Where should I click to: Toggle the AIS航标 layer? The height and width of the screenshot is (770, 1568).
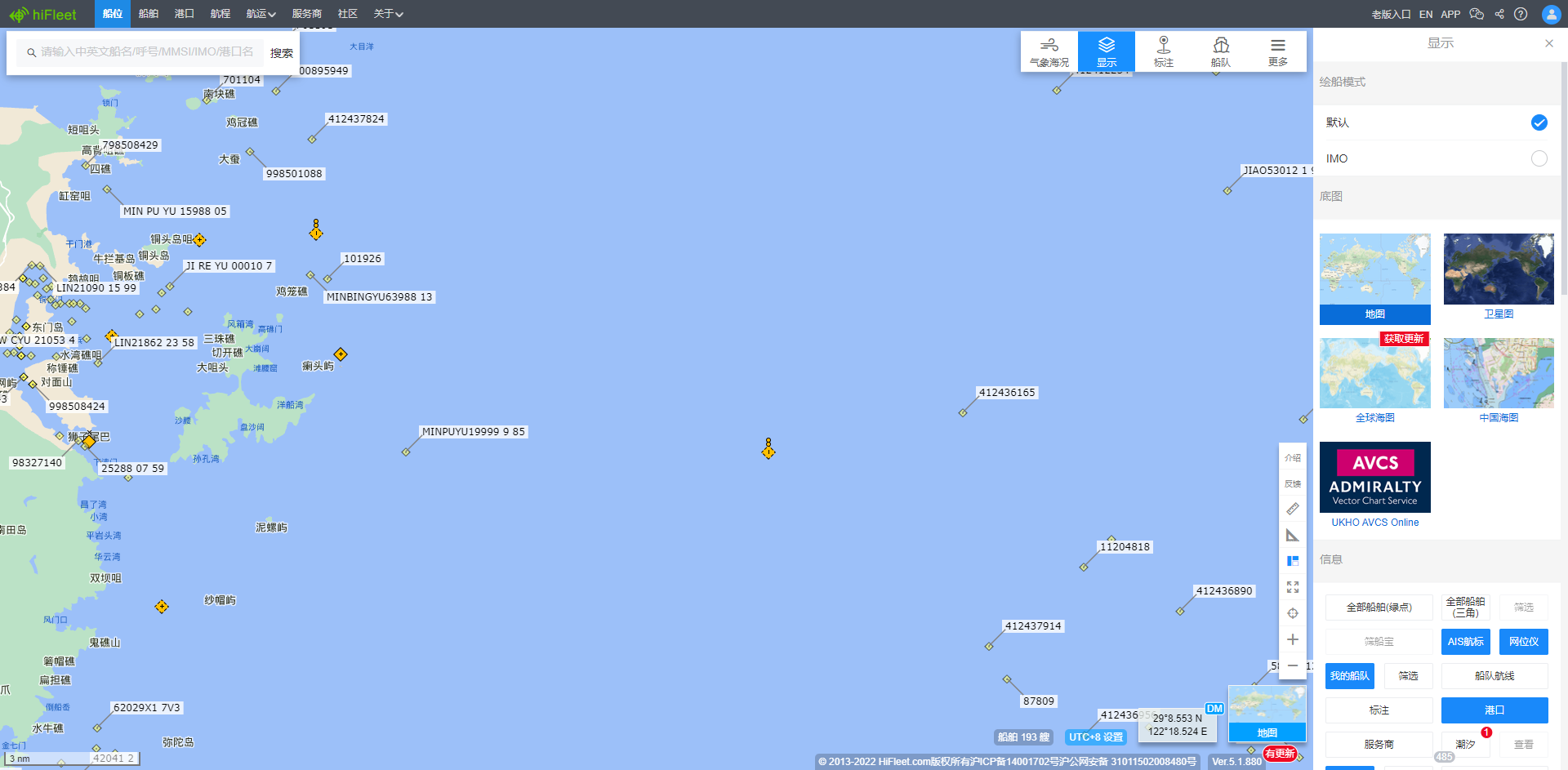click(x=1466, y=642)
